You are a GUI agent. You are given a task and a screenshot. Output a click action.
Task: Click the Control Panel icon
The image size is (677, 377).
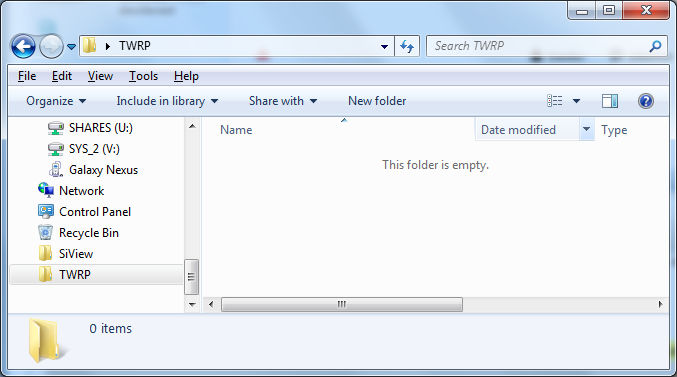point(46,211)
